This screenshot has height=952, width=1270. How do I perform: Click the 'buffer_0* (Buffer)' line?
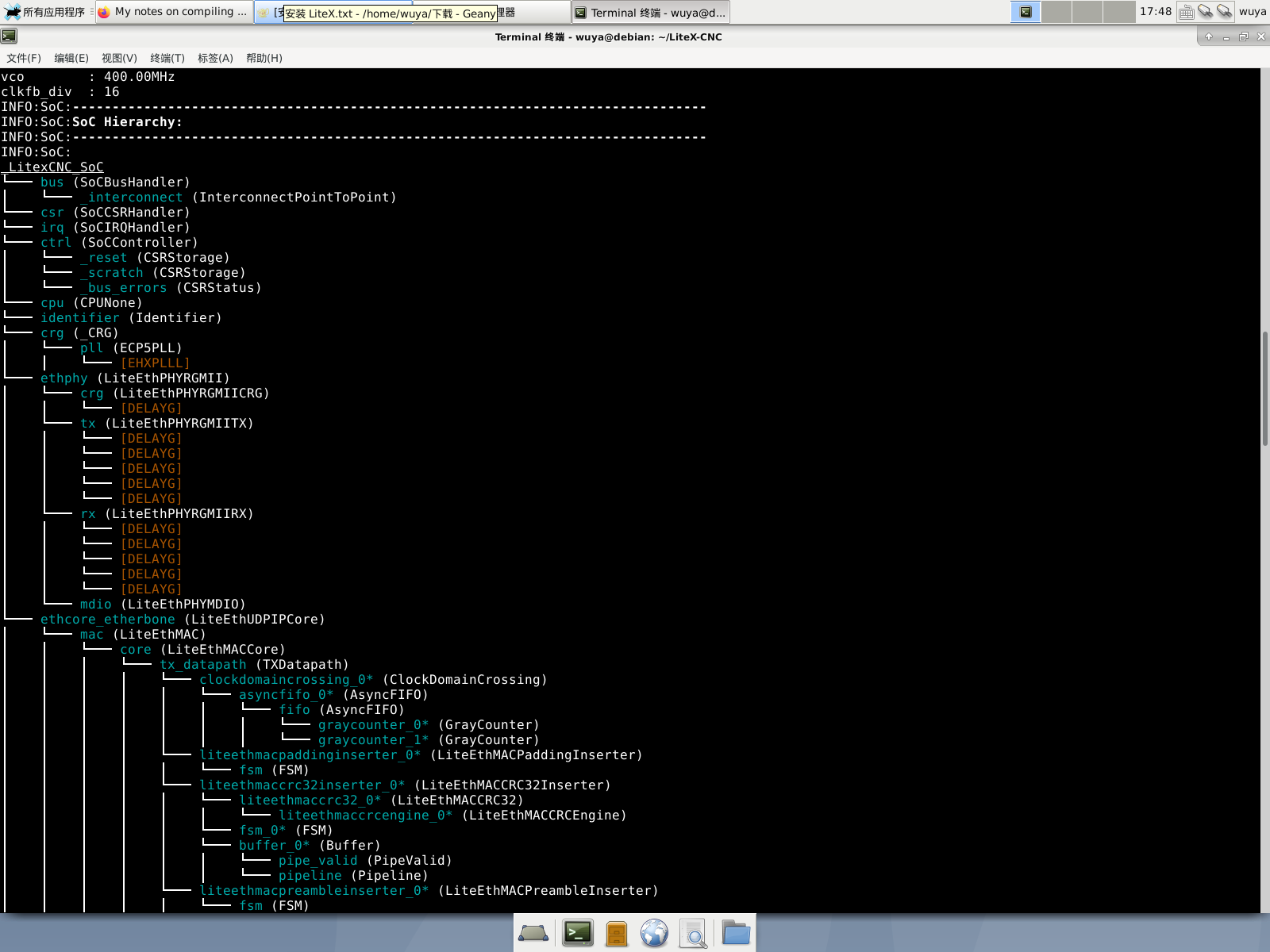pos(310,846)
